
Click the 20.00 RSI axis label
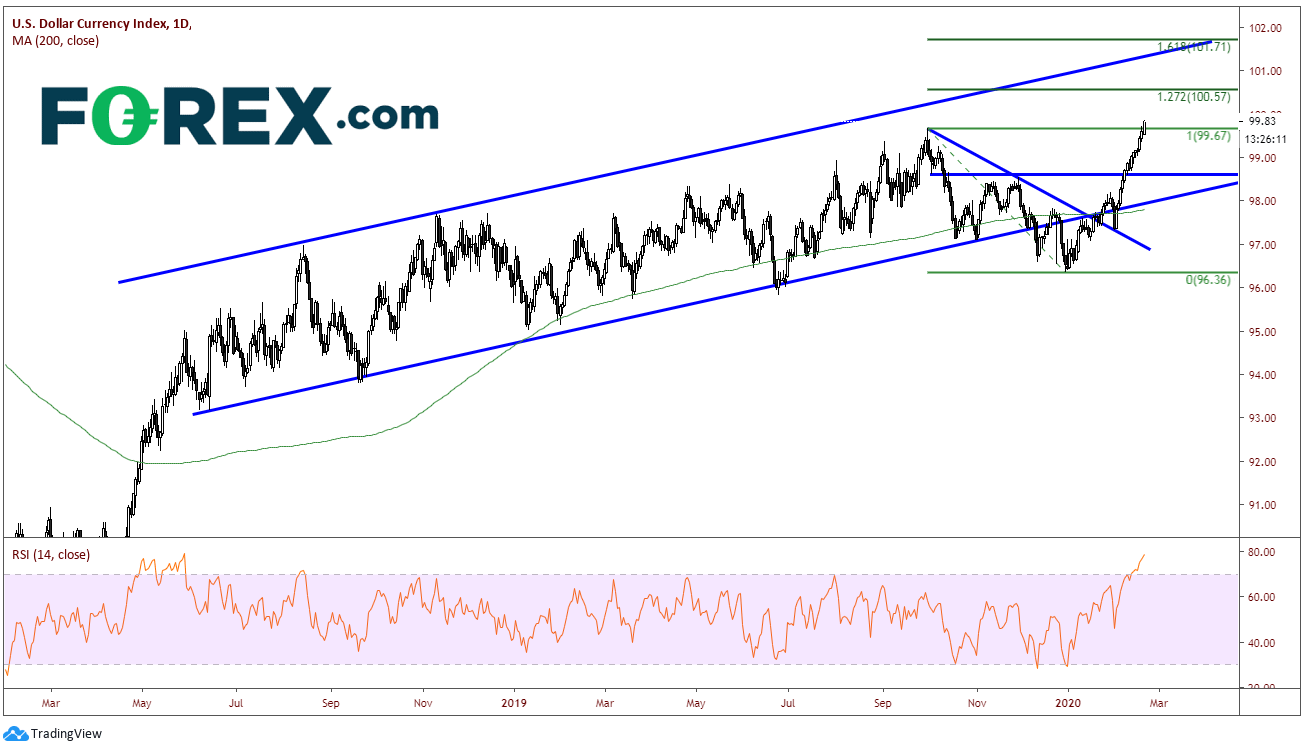(1263, 688)
